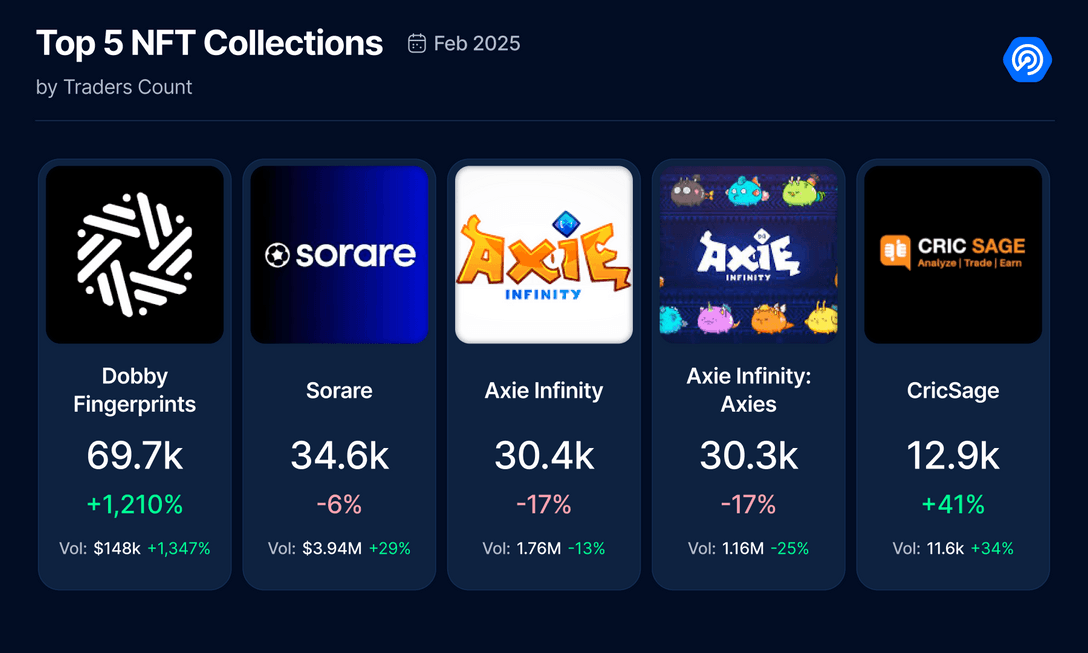Viewport: 1088px width, 653px height.
Task: Click the Axie Infinity white logo image
Action: [x=544, y=254]
